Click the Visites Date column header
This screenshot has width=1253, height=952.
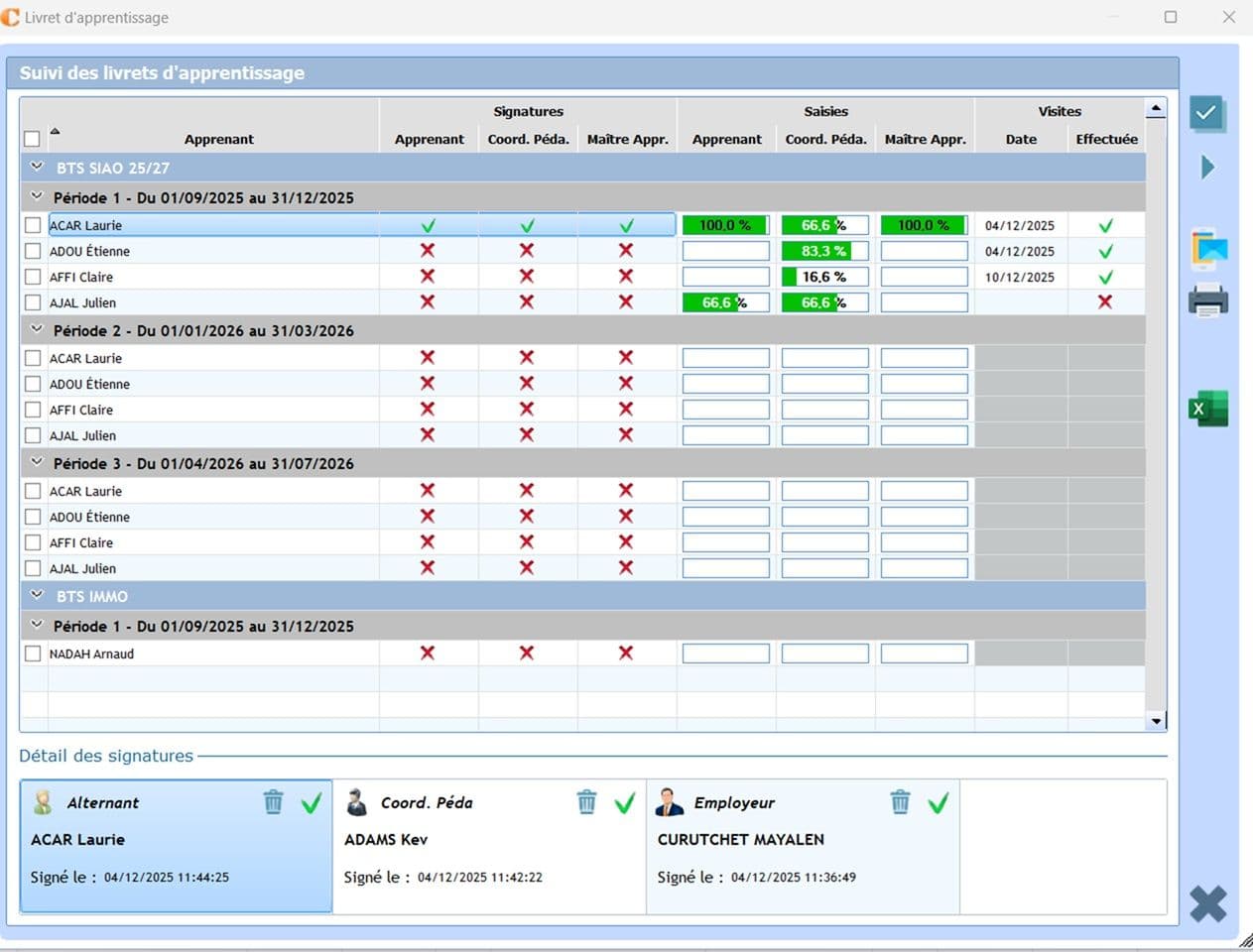1021,139
